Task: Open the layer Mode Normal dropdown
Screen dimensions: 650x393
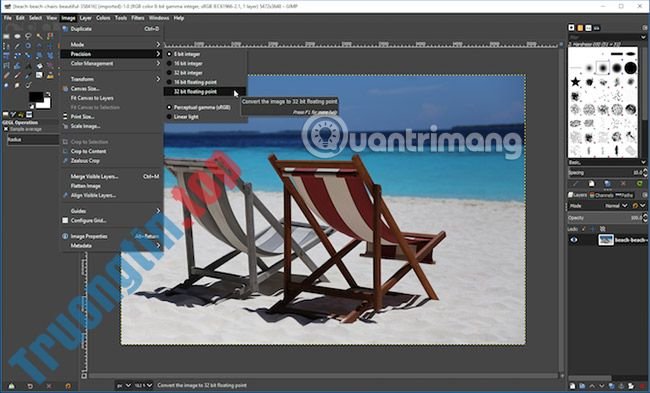Action: pyautogui.click(x=616, y=206)
